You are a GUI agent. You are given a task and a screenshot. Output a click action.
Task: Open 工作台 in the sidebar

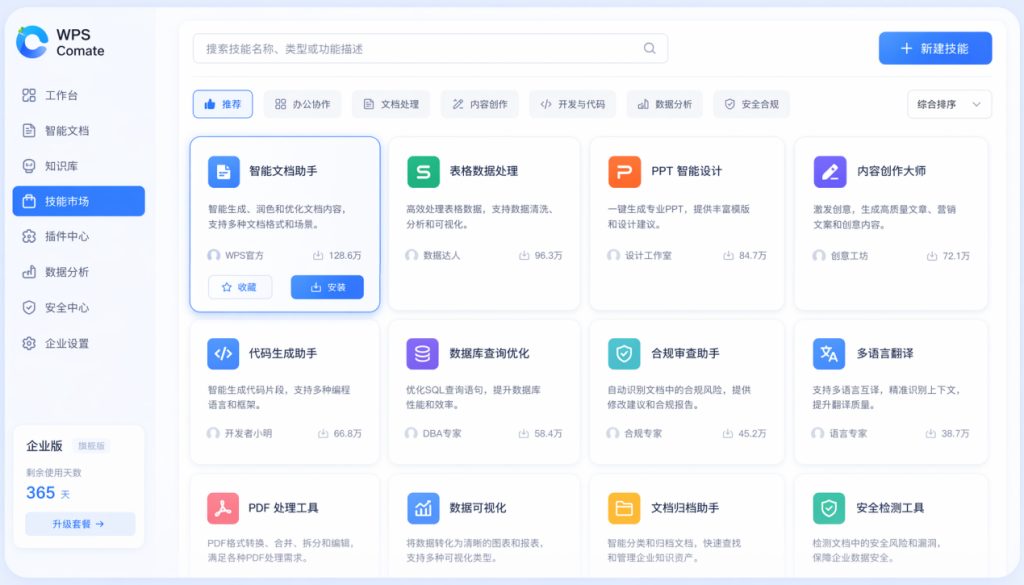pos(78,95)
